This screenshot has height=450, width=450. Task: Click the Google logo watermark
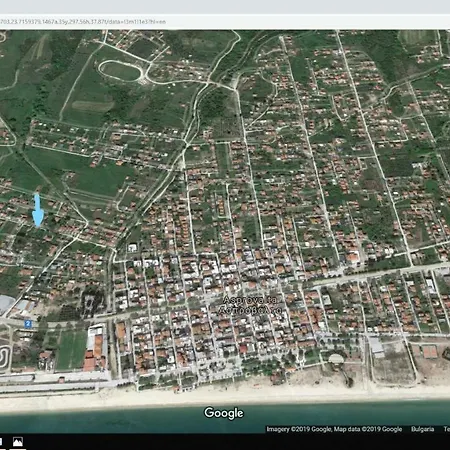point(224,413)
